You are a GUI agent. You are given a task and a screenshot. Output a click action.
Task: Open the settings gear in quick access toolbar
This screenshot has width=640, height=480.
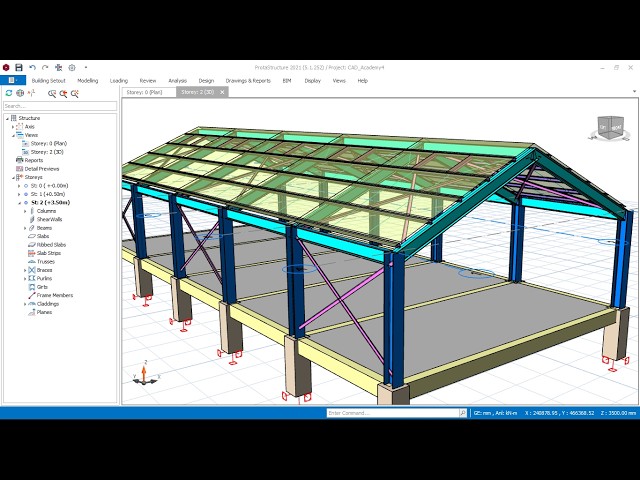(72, 67)
